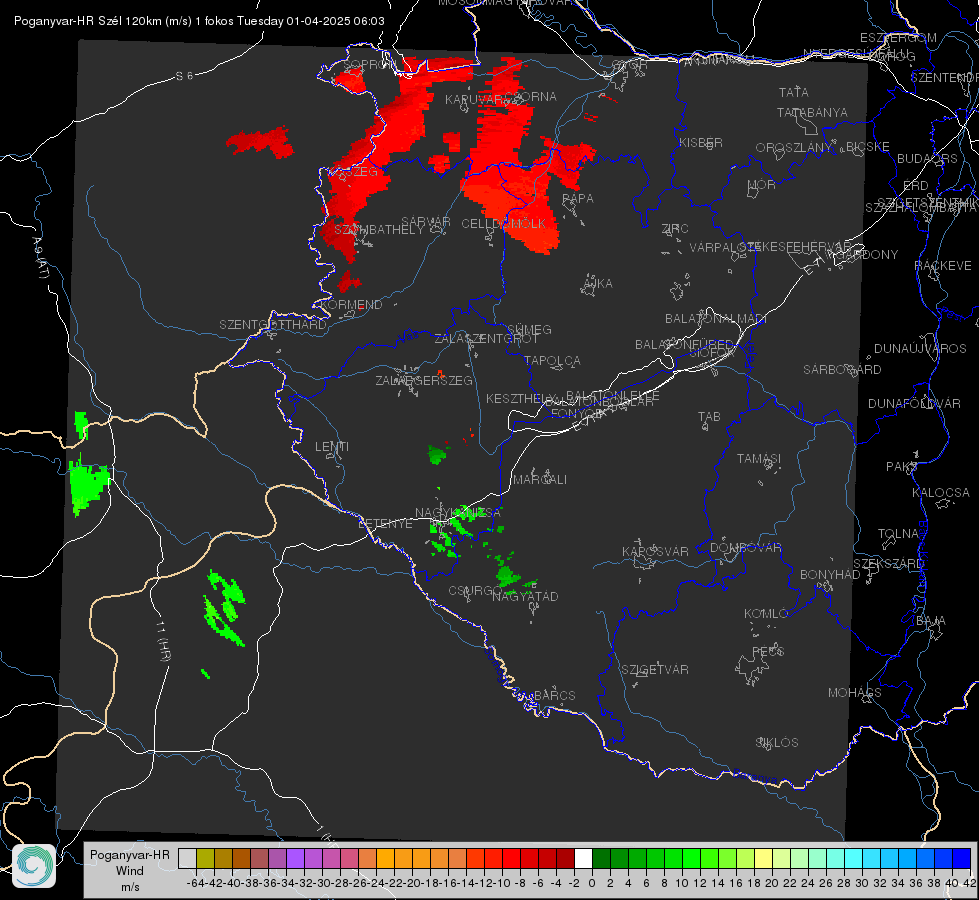Click the 'Poganyvar-HR Wind m/s' legend label
The image size is (979, 900).
coord(130,871)
